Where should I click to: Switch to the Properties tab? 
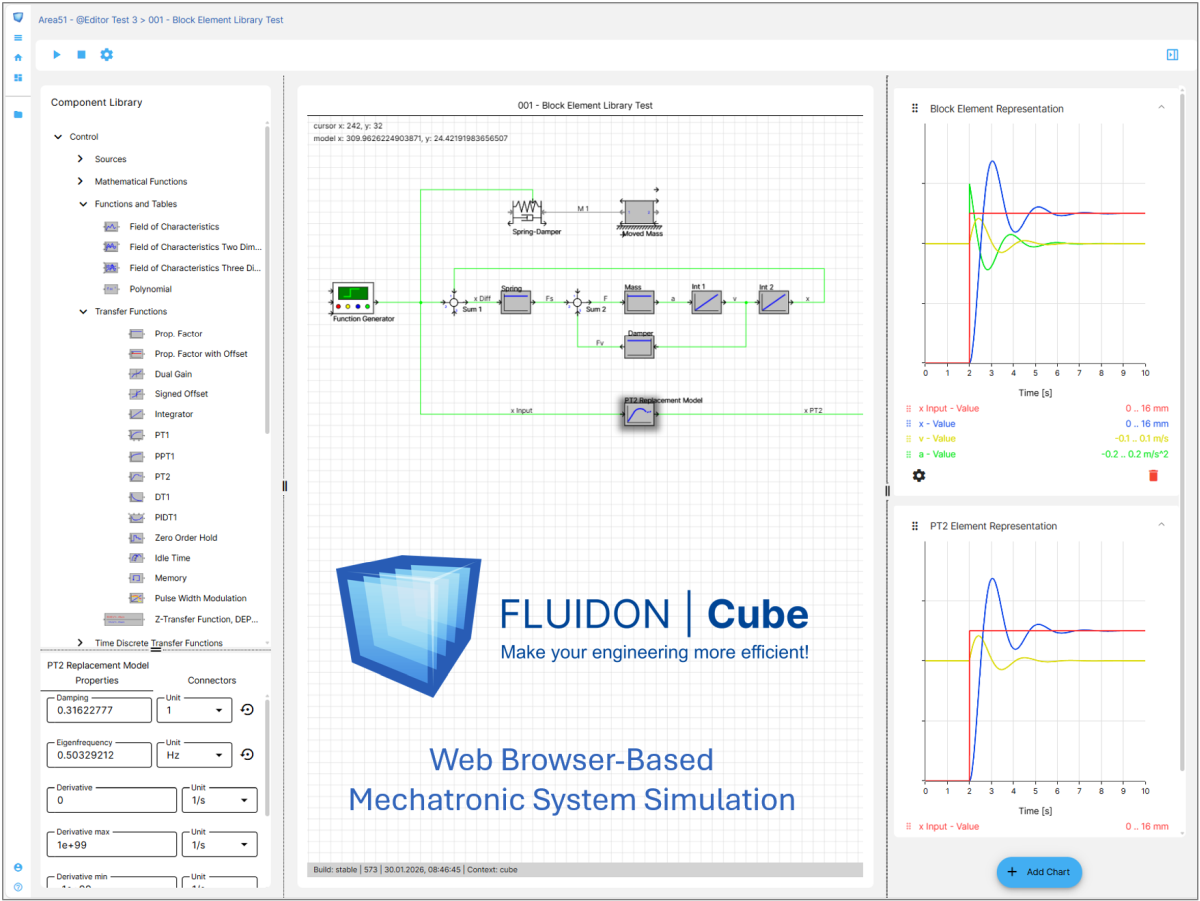pos(97,680)
